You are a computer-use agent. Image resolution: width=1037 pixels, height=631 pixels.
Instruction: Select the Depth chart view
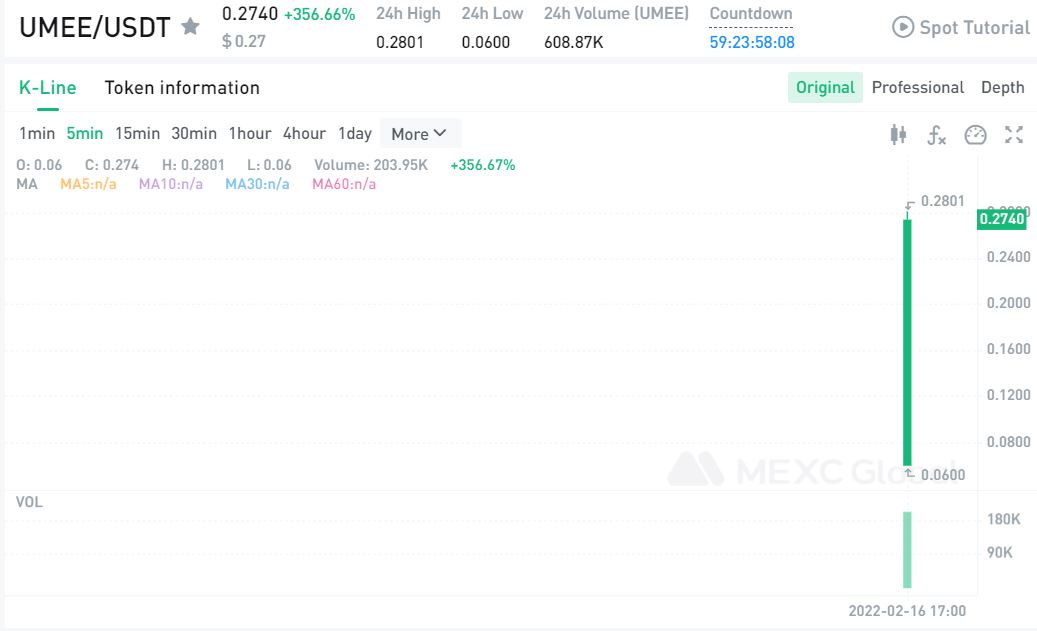(x=1003, y=87)
